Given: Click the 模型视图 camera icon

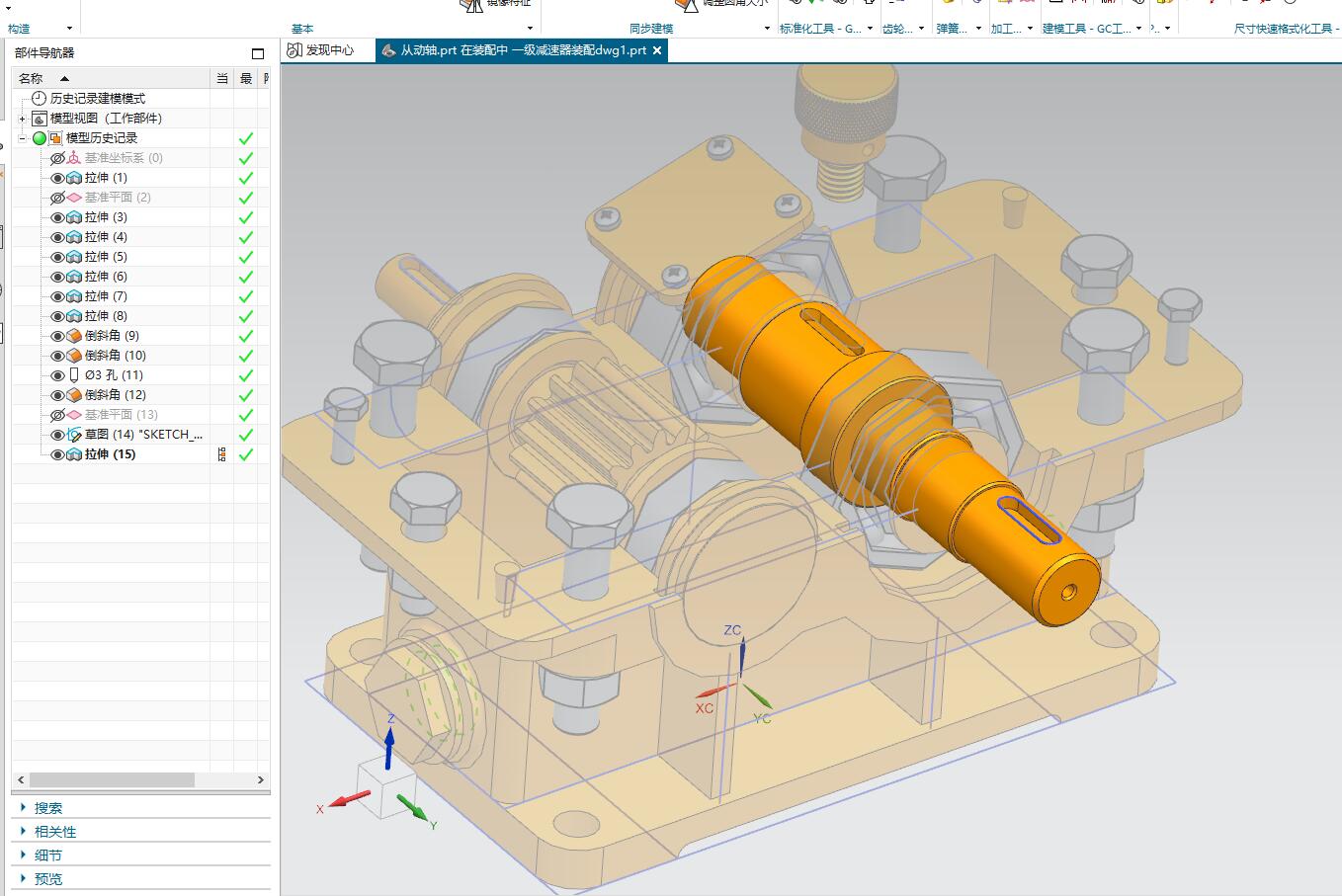Looking at the screenshot, I should (x=40, y=119).
